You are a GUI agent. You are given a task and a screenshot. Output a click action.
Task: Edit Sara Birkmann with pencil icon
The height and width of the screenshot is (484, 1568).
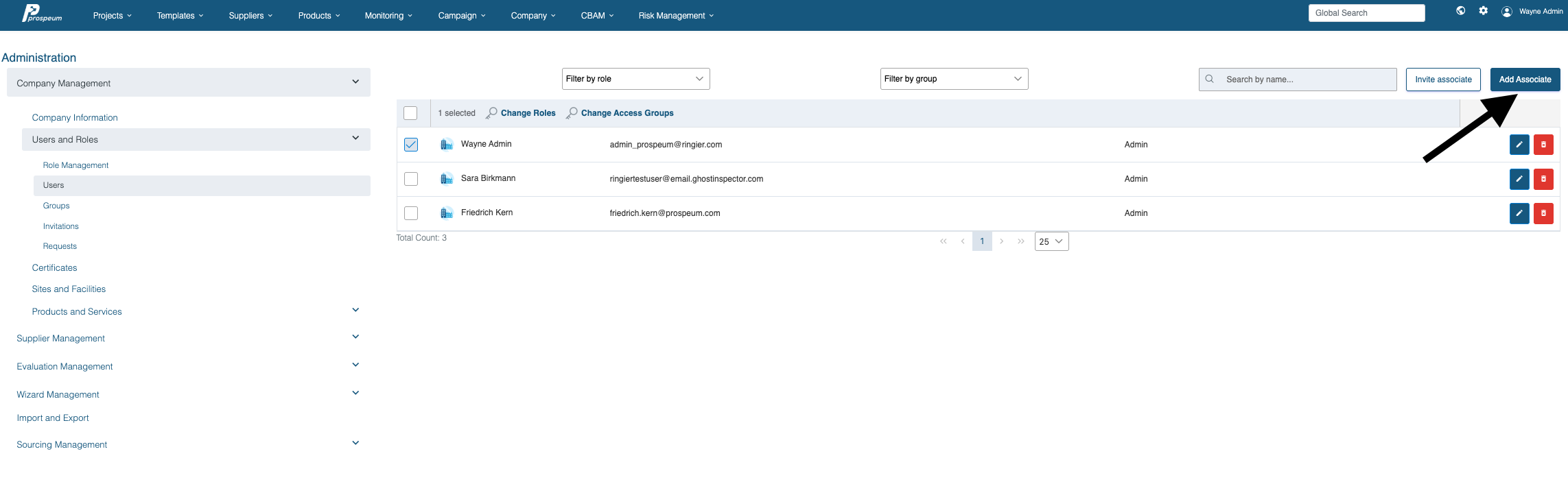click(1519, 179)
